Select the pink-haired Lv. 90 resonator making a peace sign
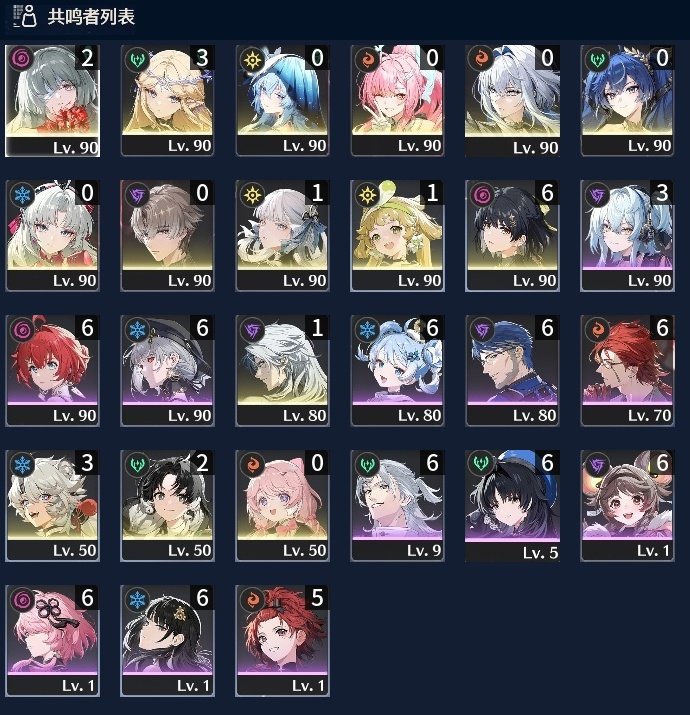690x715 pixels. 397,100
